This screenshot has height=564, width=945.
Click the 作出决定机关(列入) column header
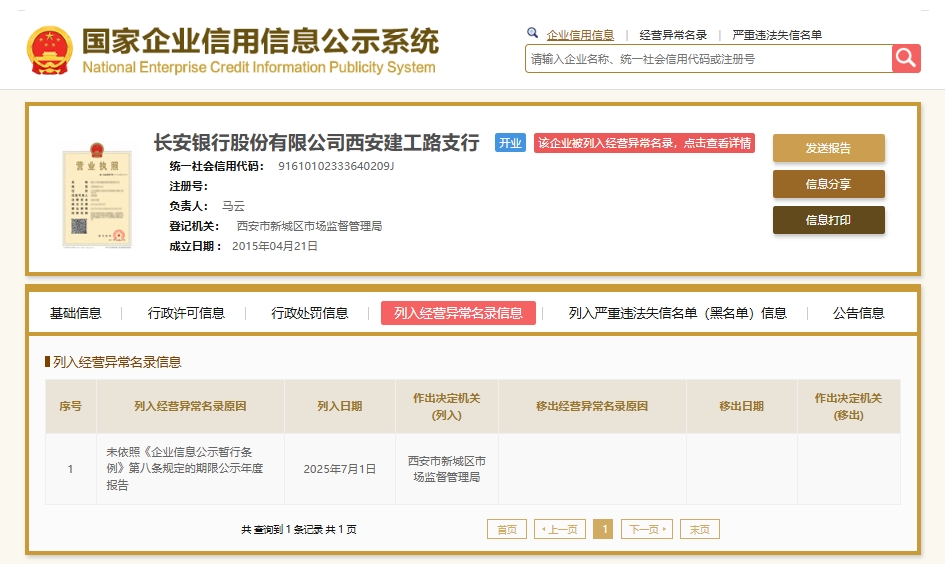447,406
